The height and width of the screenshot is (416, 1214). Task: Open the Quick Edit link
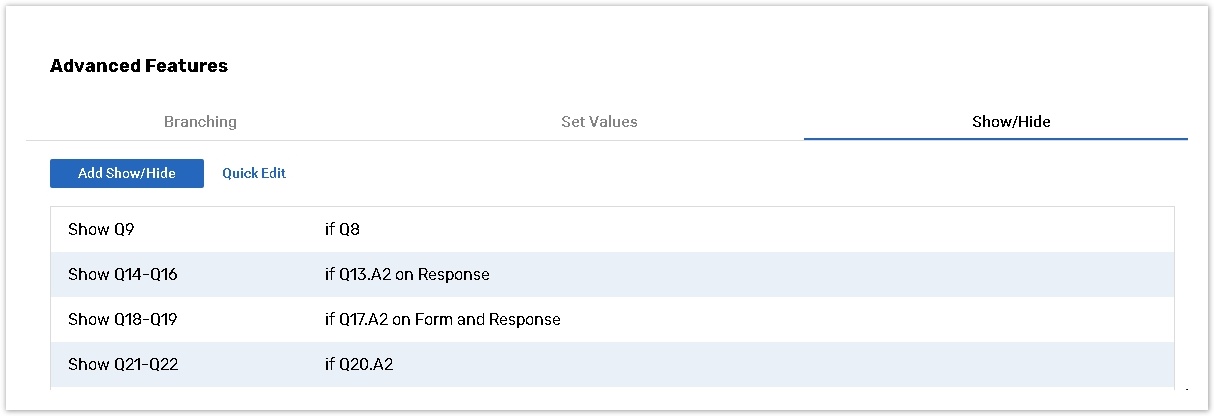[x=254, y=173]
